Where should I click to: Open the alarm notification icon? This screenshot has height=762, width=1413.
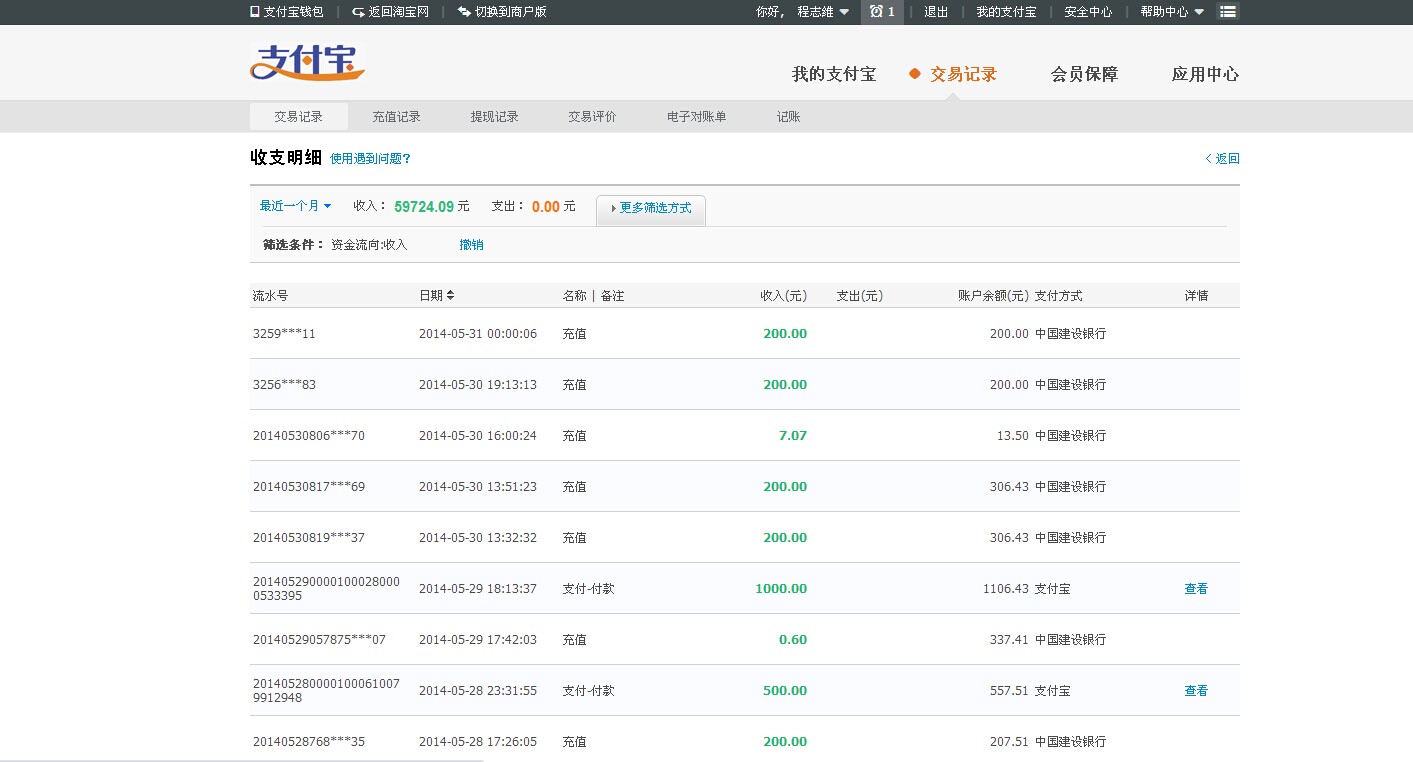pyautogui.click(x=877, y=12)
